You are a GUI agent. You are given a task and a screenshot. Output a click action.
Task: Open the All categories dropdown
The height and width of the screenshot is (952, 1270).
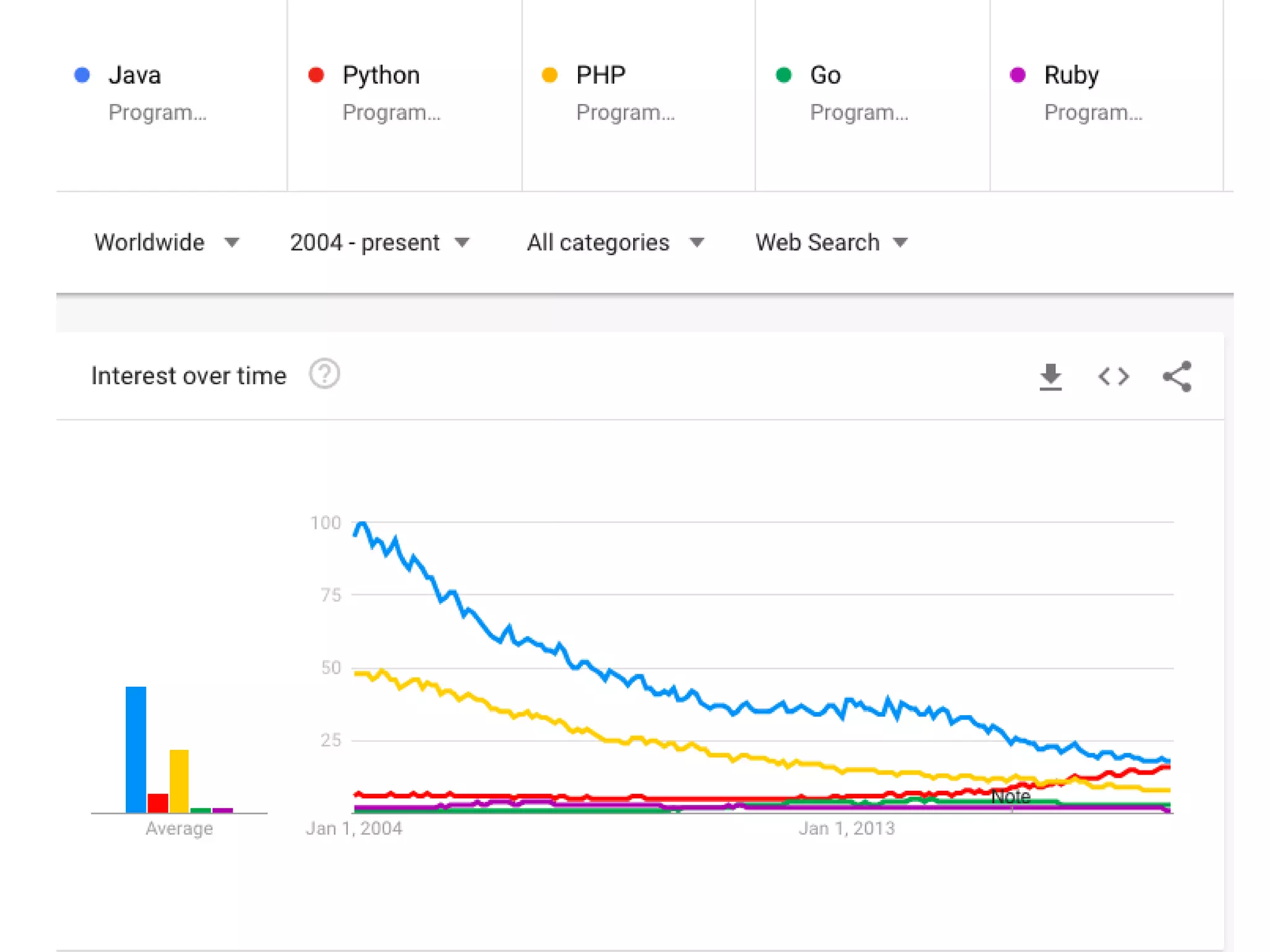point(615,242)
